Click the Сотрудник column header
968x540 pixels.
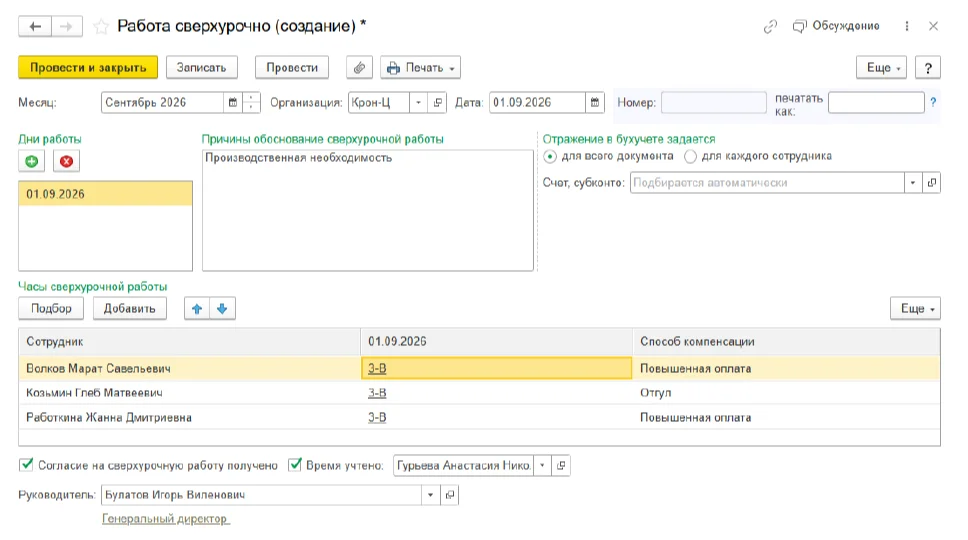(x=190, y=341)
